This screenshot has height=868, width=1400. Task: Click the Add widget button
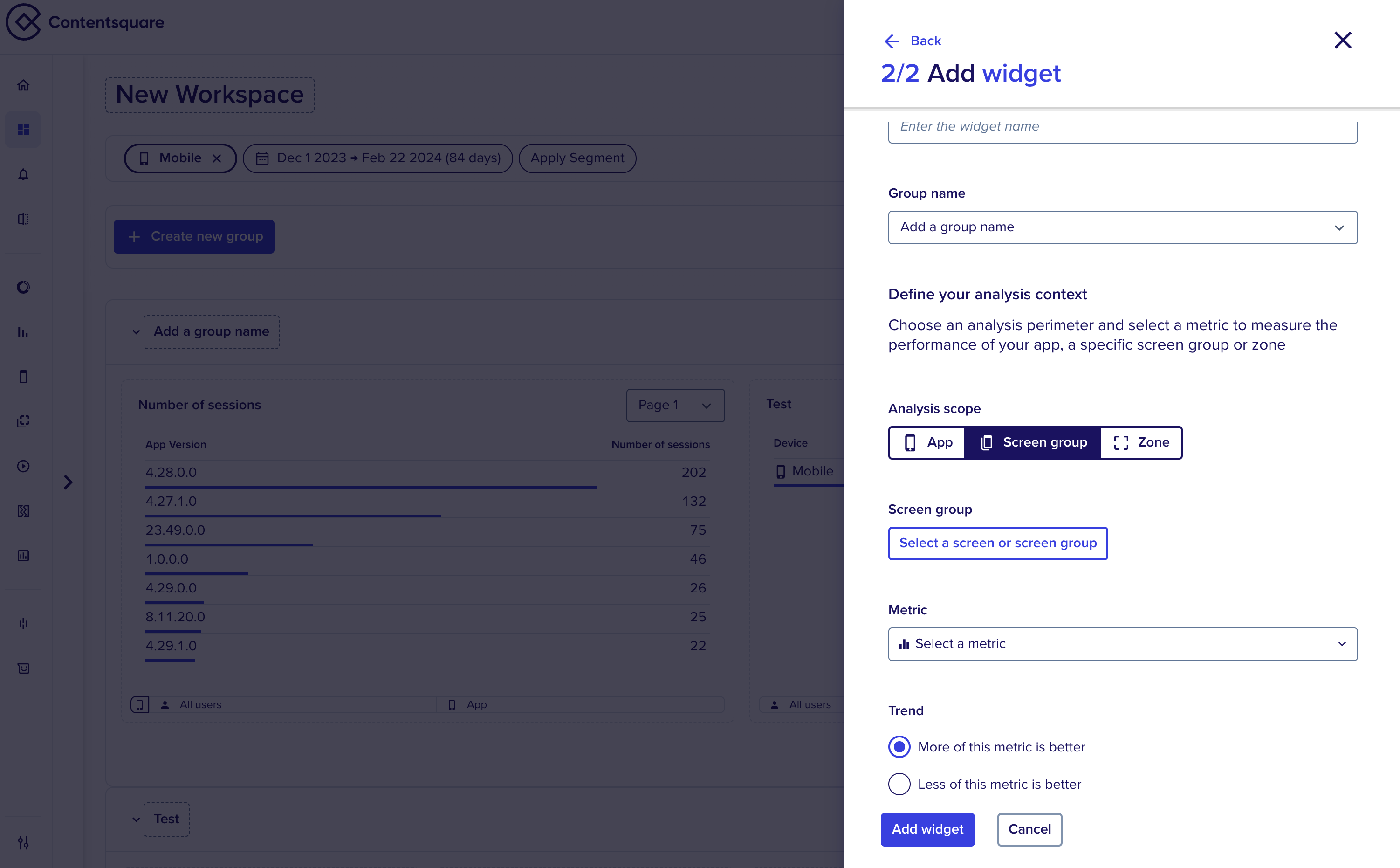[x=927, y=829]
